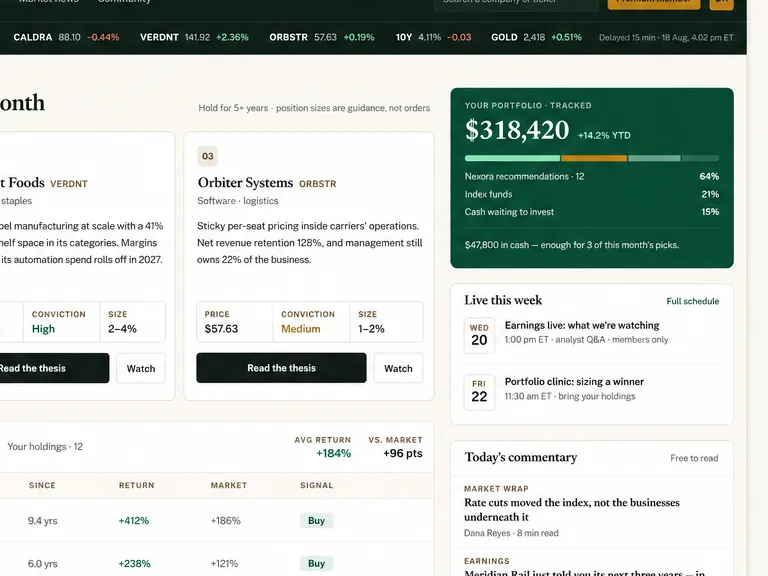Viewport: 768px width, 576px height.
Task: Click the SIZE 2–4% cell
Action: coord(133,322)
